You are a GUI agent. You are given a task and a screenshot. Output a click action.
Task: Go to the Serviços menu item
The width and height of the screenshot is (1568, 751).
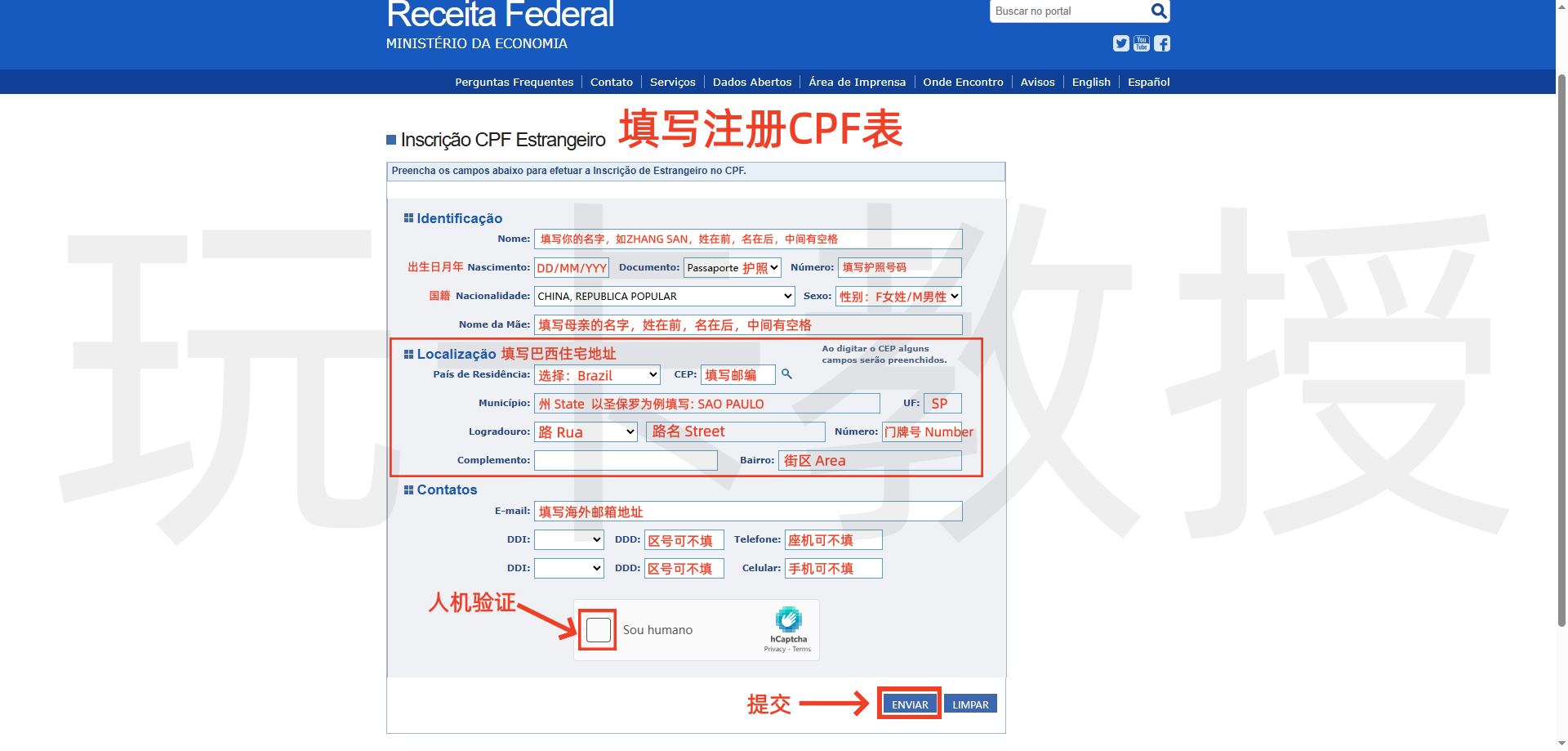pyautogui.click(x=672, y=83)
